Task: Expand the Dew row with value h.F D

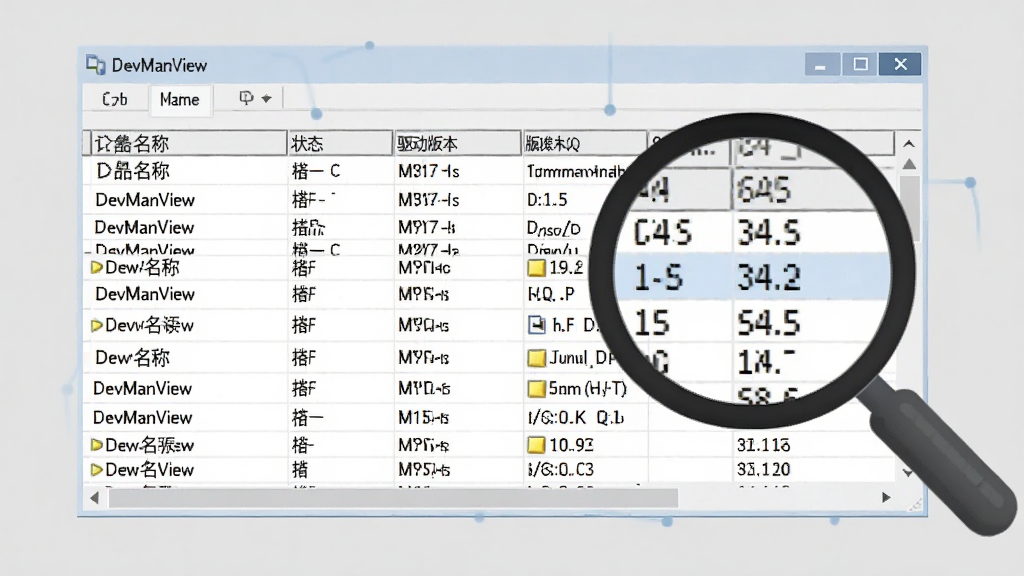Action: (97, 325)
